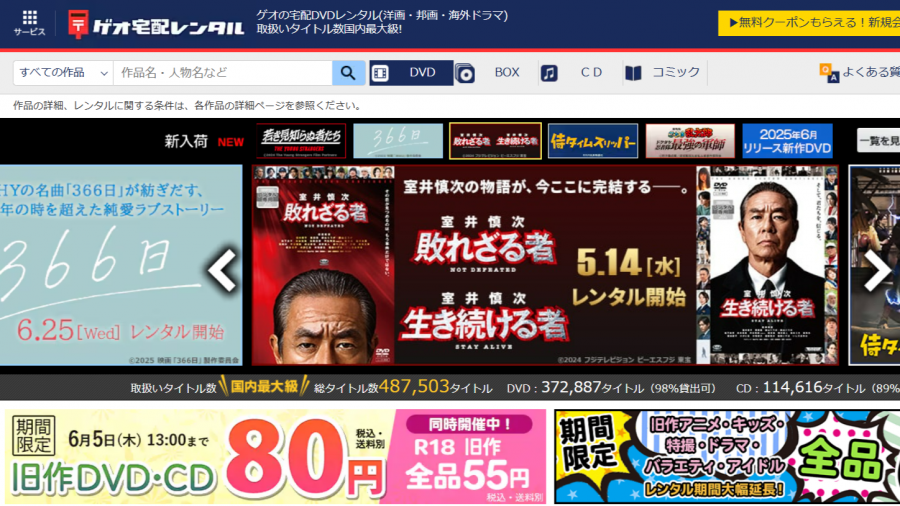Click the magnifier search button
The height and width of the screenshot is (506, 900).
[x=348, y=73]
